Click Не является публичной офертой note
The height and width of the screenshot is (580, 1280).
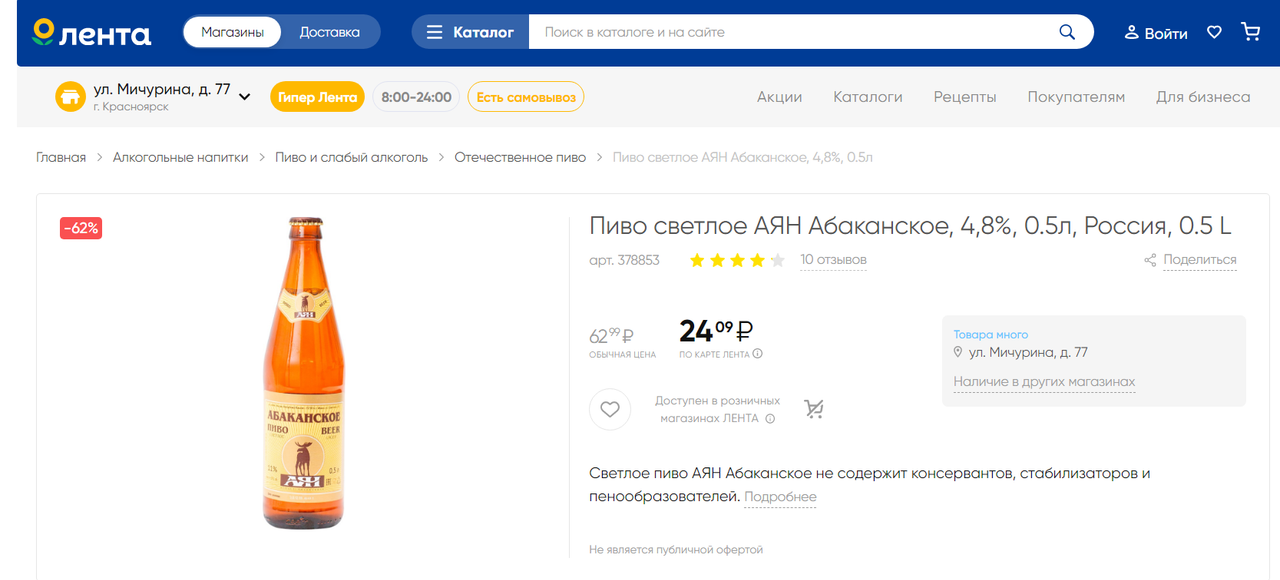[x=676, y=550]
